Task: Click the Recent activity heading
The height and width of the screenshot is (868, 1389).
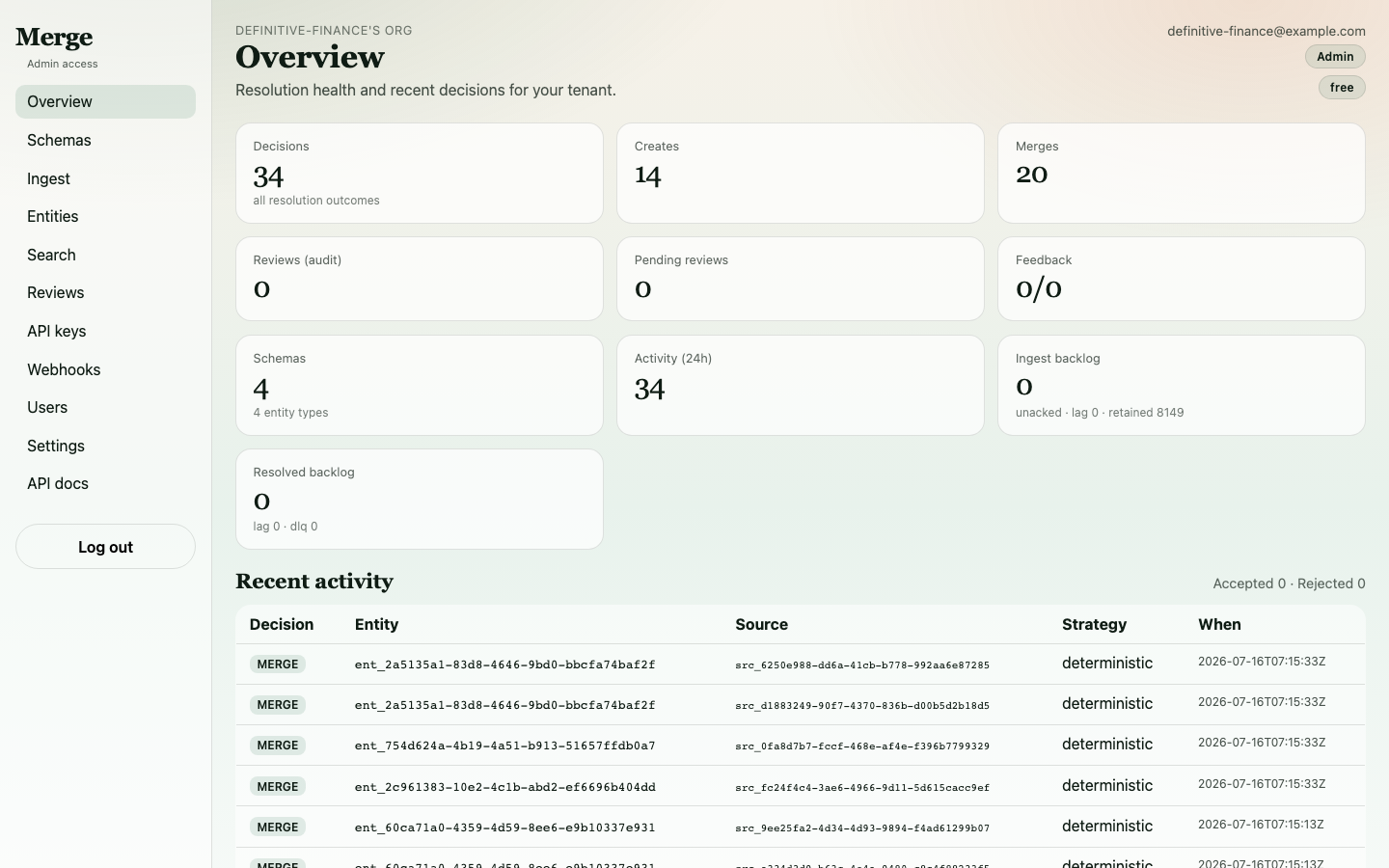Action: click(314, 582)
